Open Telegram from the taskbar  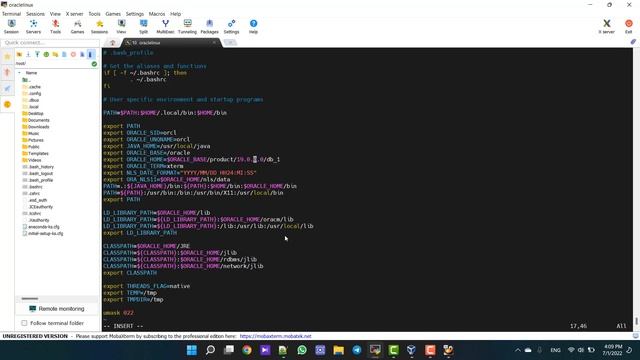[x=357, y=350]
